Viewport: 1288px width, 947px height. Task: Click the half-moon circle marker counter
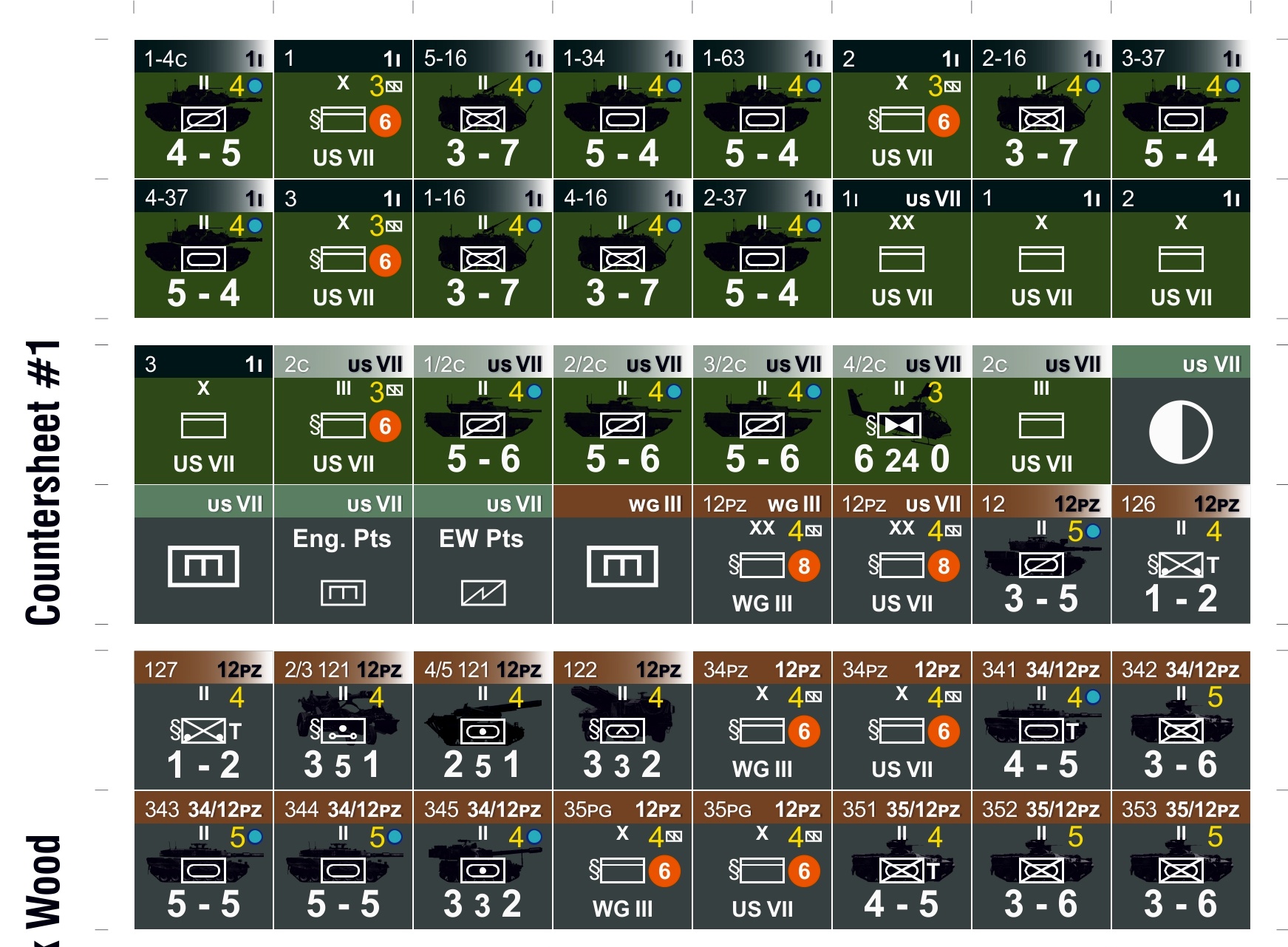click(1181, 415)
